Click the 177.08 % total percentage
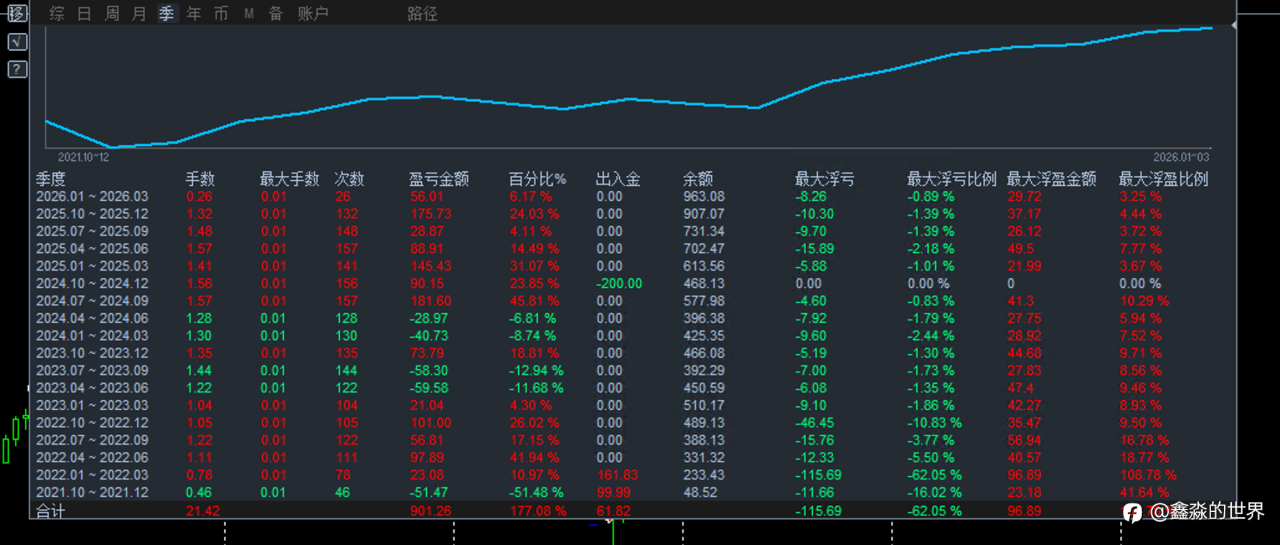Screen dimensions: 1280x545 (x=537, y=511)
